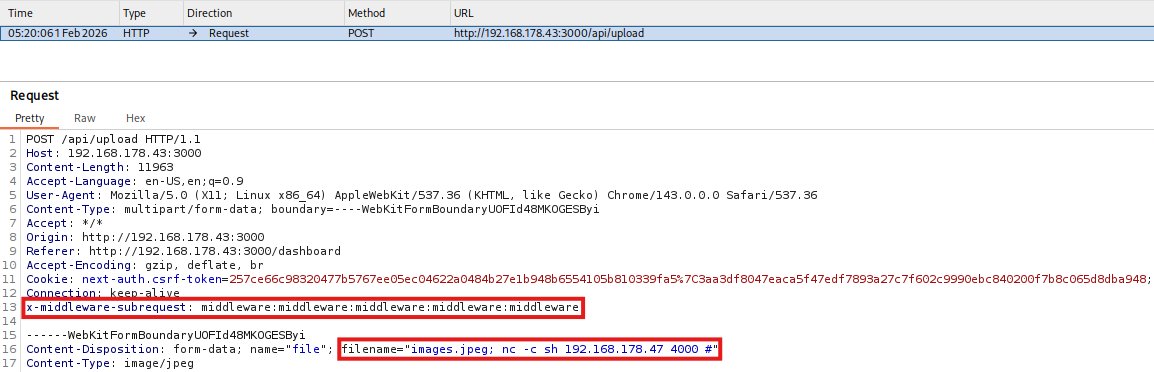Select the POST /api/upload request row
1154x372 pixels.
click(x=577, y=33)
